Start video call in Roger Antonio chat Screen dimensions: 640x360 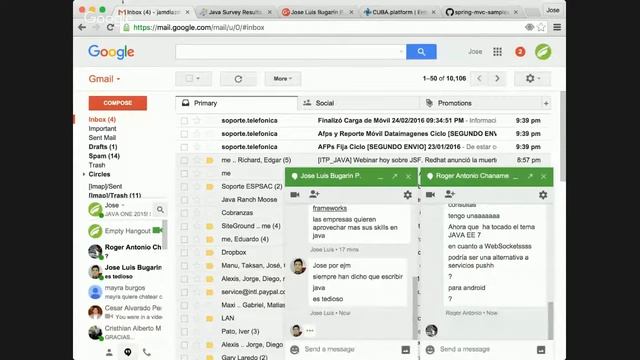click(430, 195)
